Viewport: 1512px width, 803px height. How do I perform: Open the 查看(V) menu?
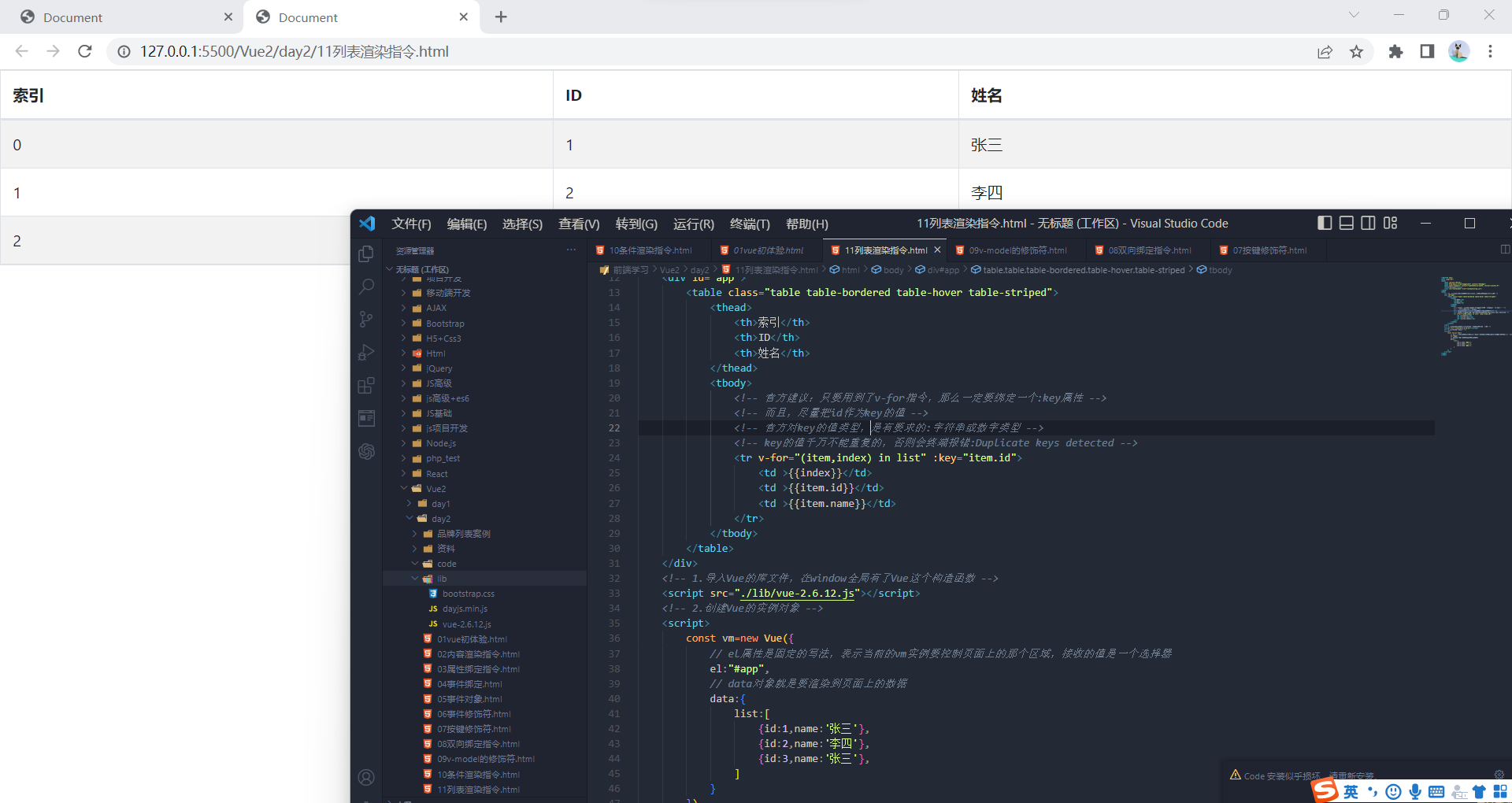coord(579,224)
